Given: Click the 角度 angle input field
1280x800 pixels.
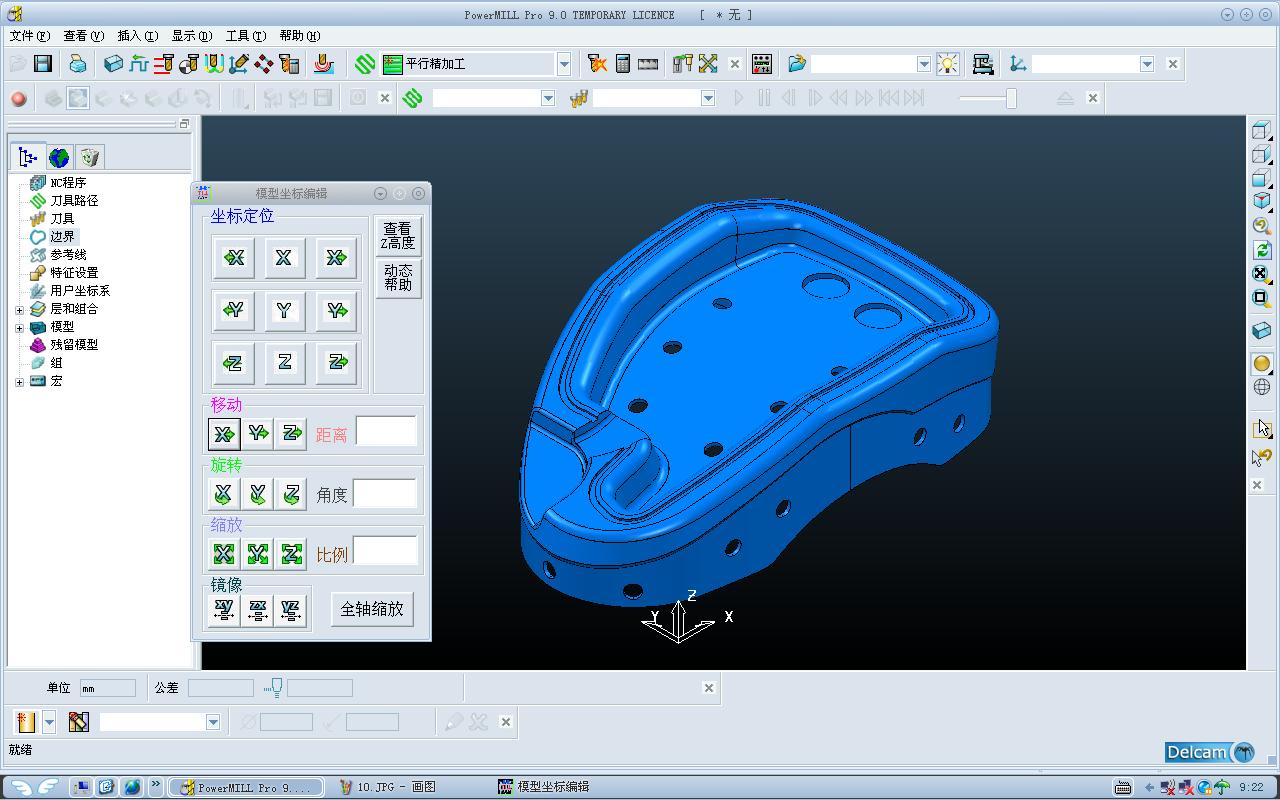Looking at the screenshot, I should tap(385, 493).
